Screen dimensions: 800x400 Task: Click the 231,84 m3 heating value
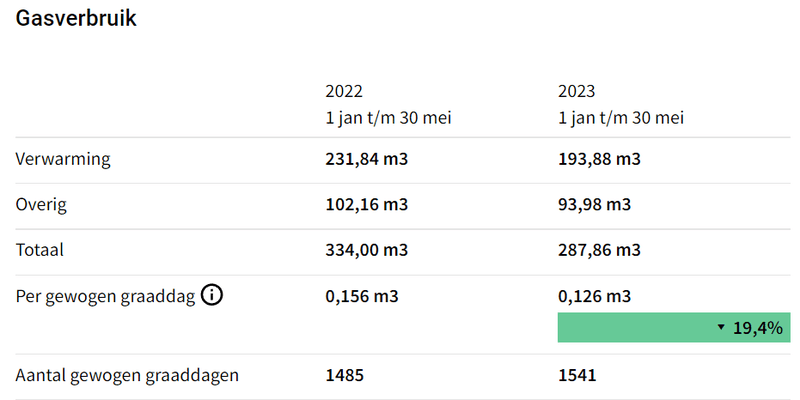point(367,158)
